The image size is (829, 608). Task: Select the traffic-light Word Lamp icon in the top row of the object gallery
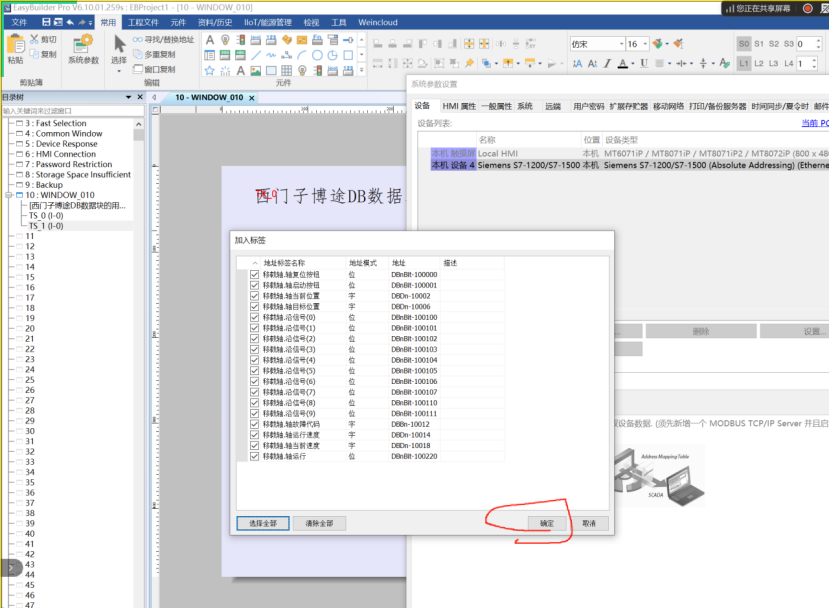[241, 40]
